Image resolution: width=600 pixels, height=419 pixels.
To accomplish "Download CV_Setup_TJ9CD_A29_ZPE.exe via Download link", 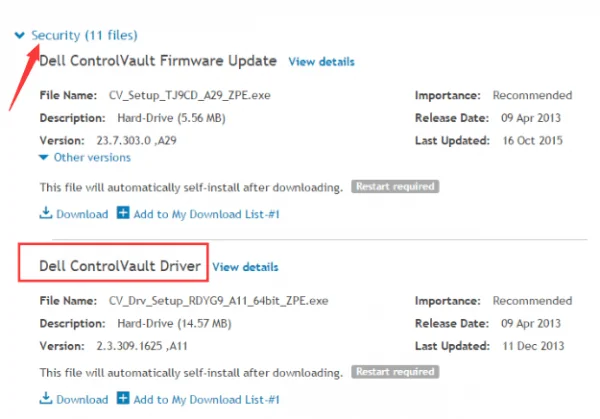I will (x=82, y=214).
